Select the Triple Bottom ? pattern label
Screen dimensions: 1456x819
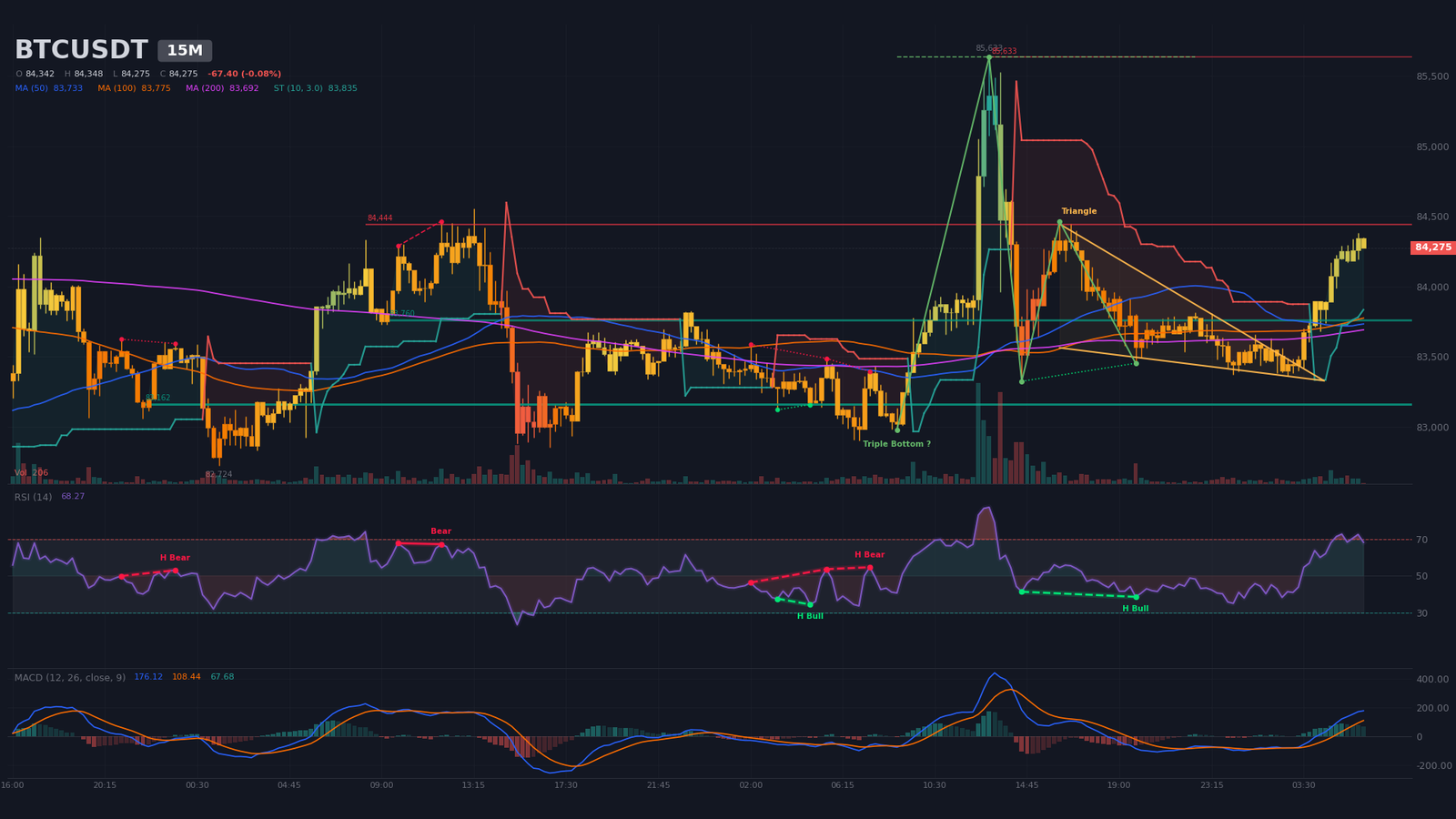click(896, 444)
